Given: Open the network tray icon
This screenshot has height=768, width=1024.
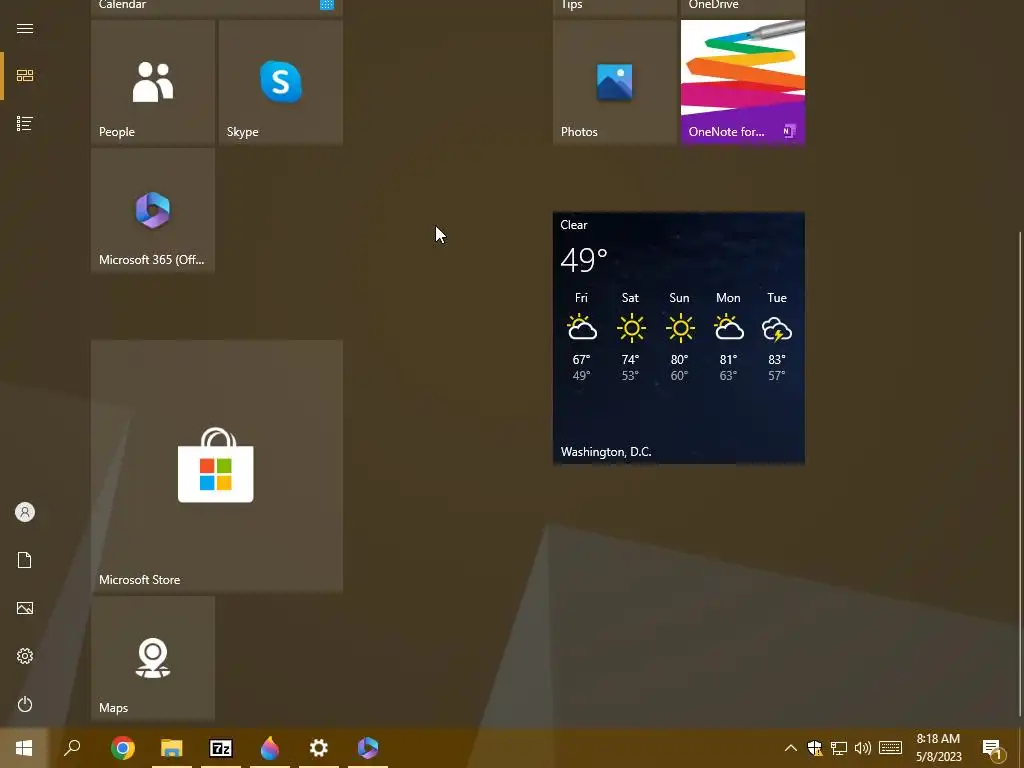Looking at the screenshot, I should [839, 748].
